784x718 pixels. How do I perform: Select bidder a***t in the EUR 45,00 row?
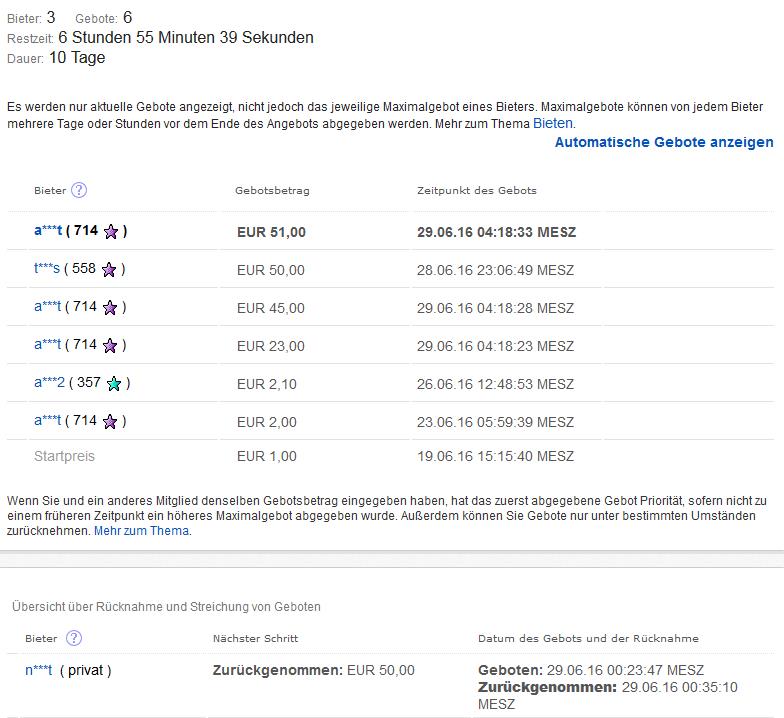coord(48,307)
